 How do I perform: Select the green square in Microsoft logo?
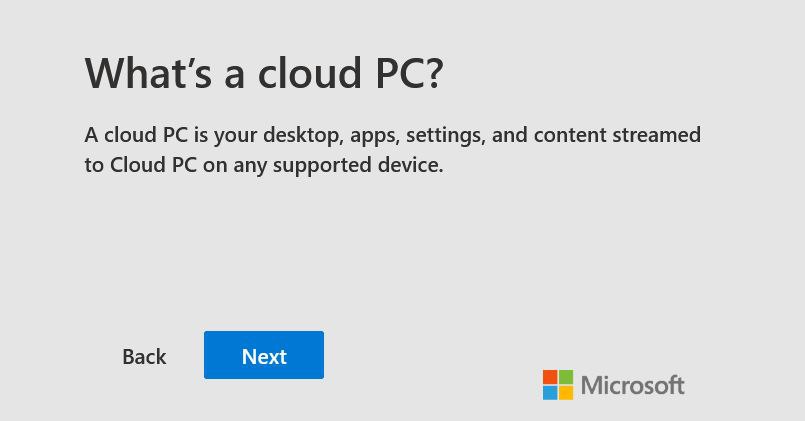point(566,377)
